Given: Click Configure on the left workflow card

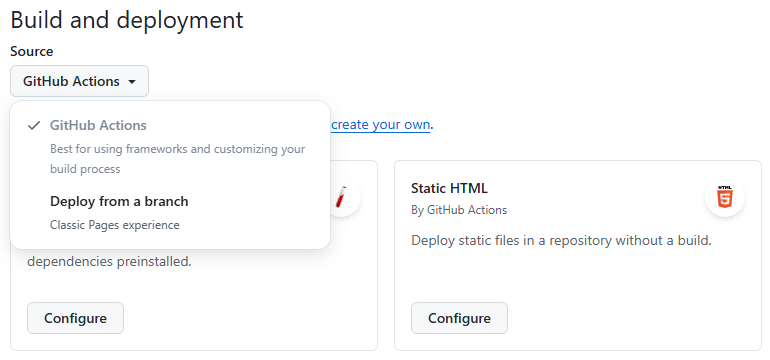Looking at the screenshot, I should (75, 318).
